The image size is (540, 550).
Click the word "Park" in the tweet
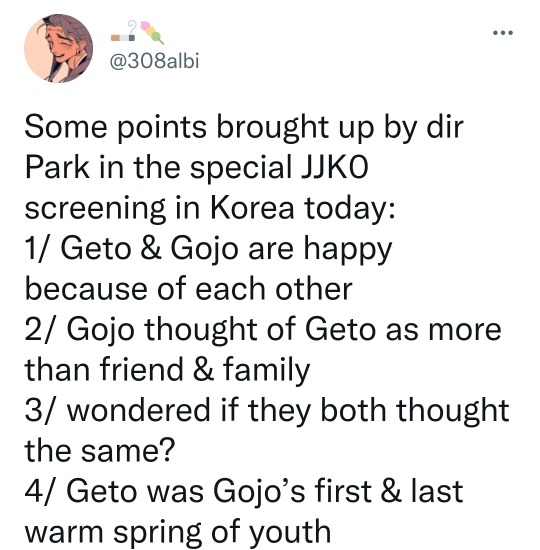coord(57,167)
